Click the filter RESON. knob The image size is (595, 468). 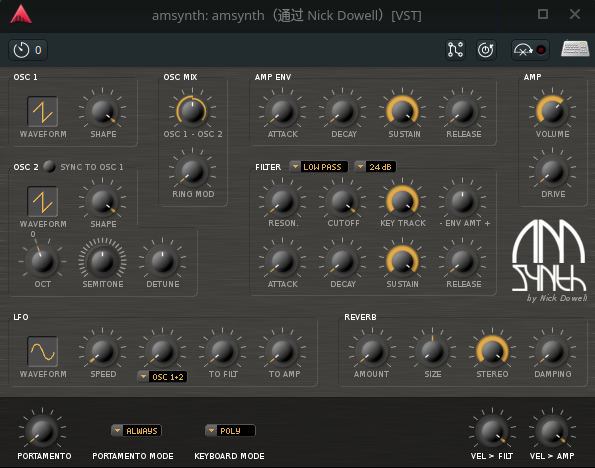[282, 201]
